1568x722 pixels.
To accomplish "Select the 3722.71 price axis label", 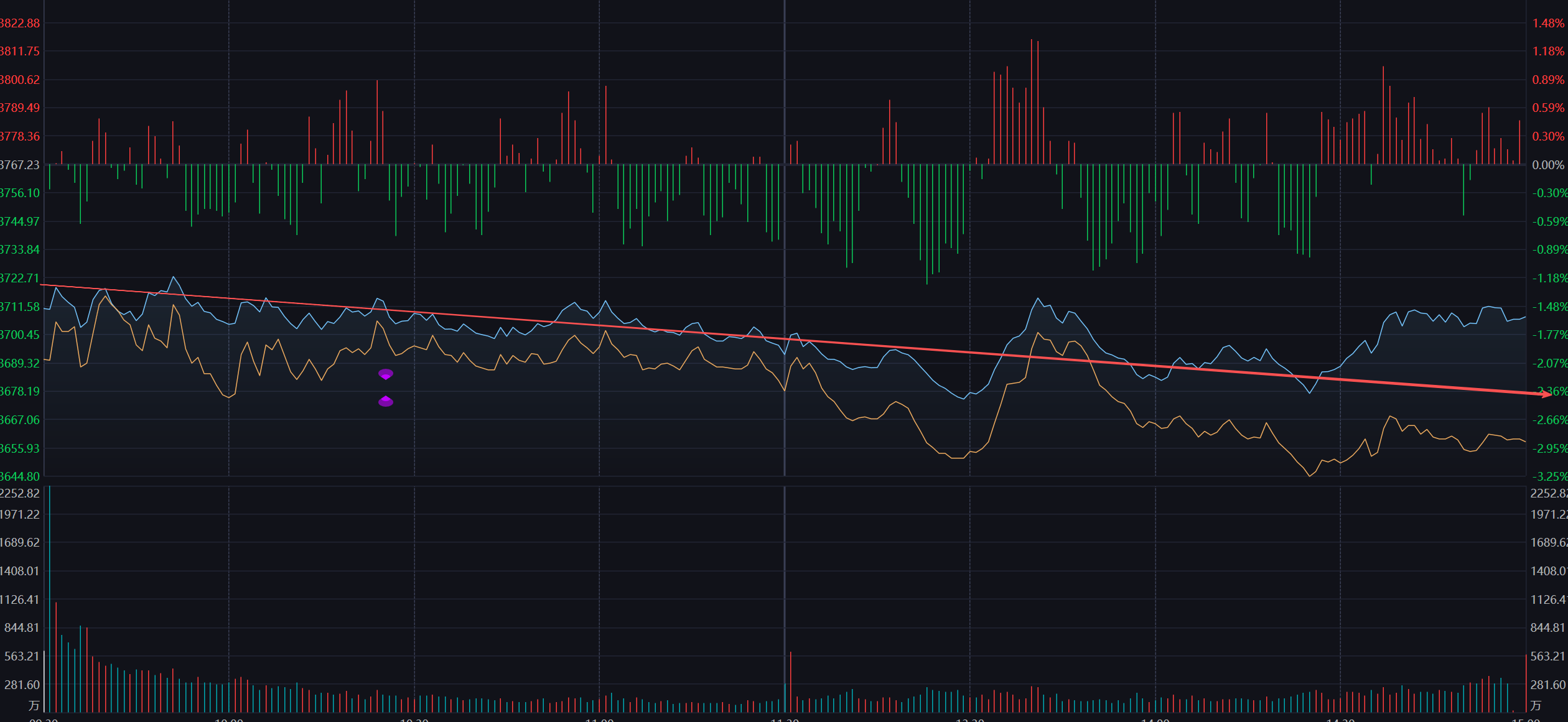I will tap(19, 278).
